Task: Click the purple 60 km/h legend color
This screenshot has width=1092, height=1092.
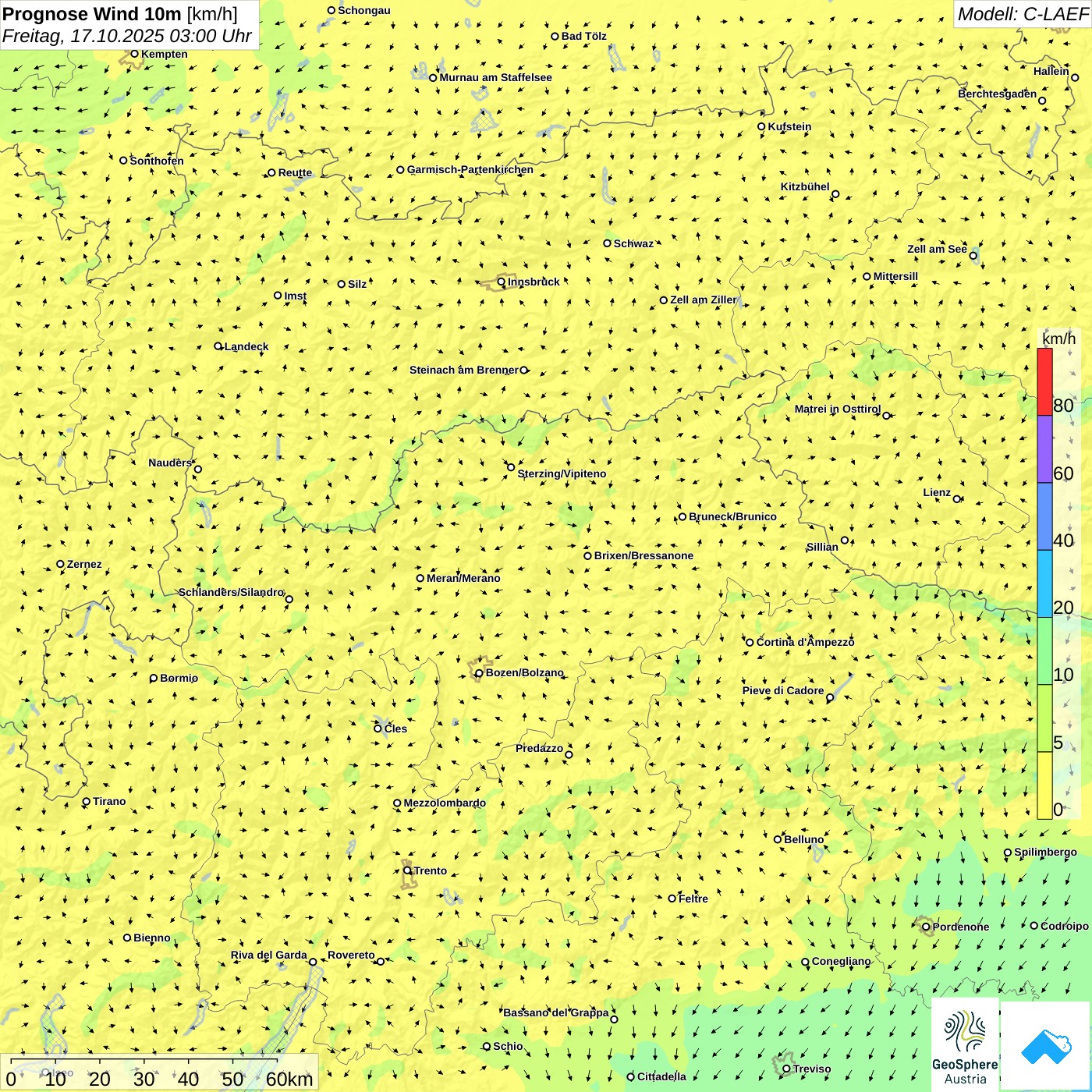Action: [1044, 449]
